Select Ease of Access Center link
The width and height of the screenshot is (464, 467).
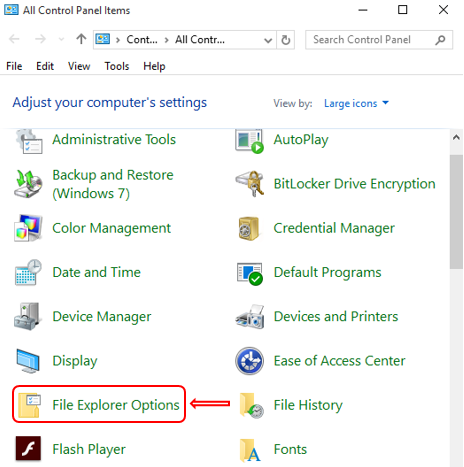tap(339, 361)
